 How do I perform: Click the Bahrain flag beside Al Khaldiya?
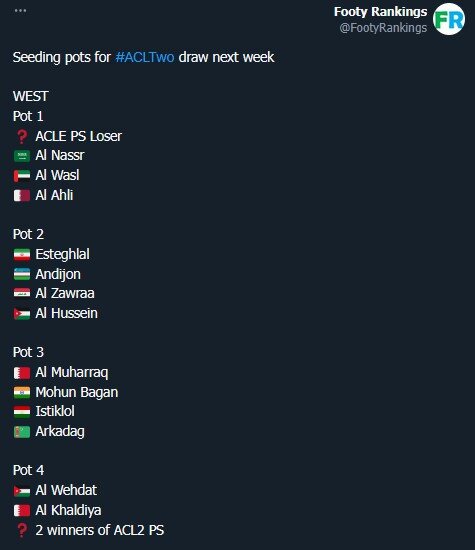tap(22, 511)
